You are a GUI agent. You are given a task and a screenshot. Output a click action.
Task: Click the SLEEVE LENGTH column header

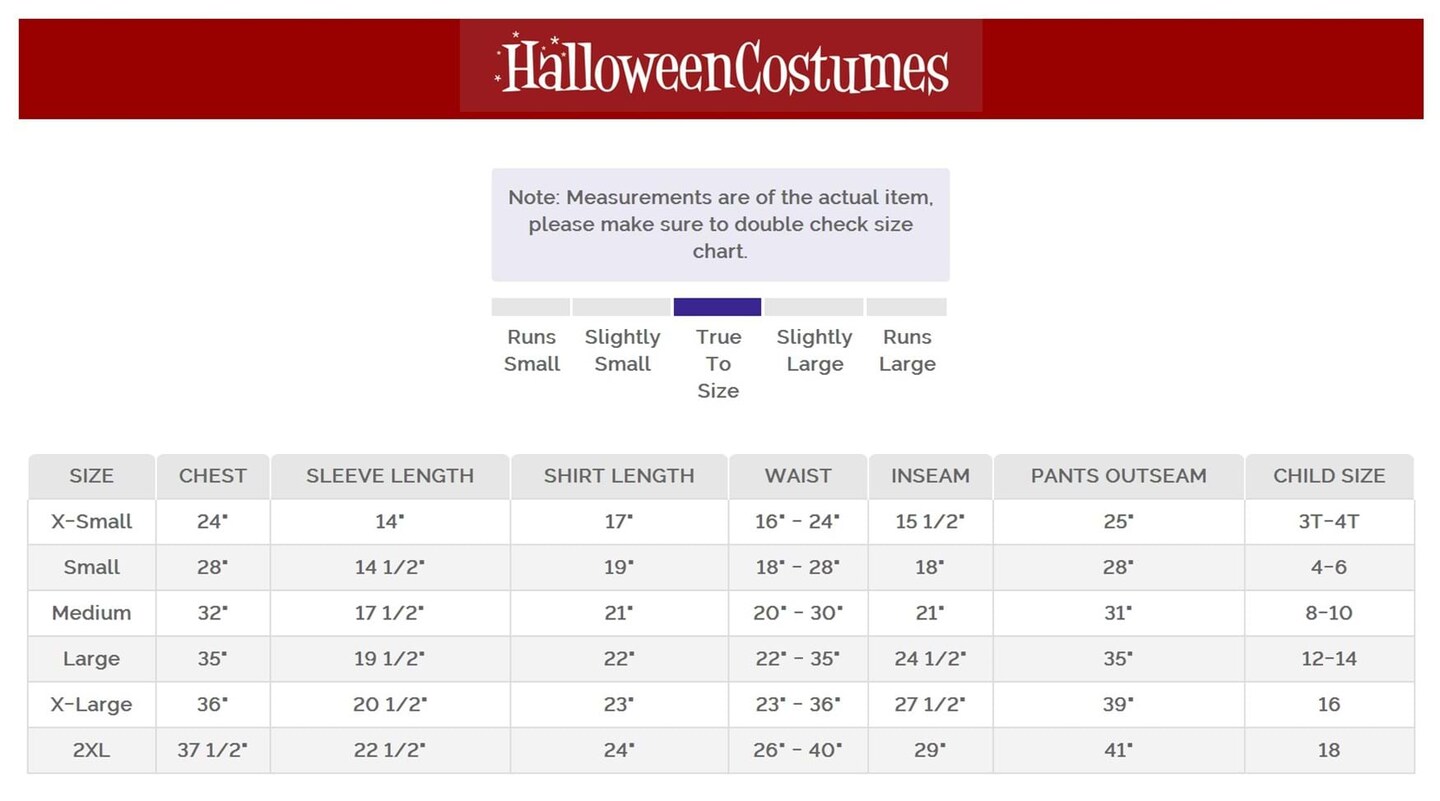point(390,476)
